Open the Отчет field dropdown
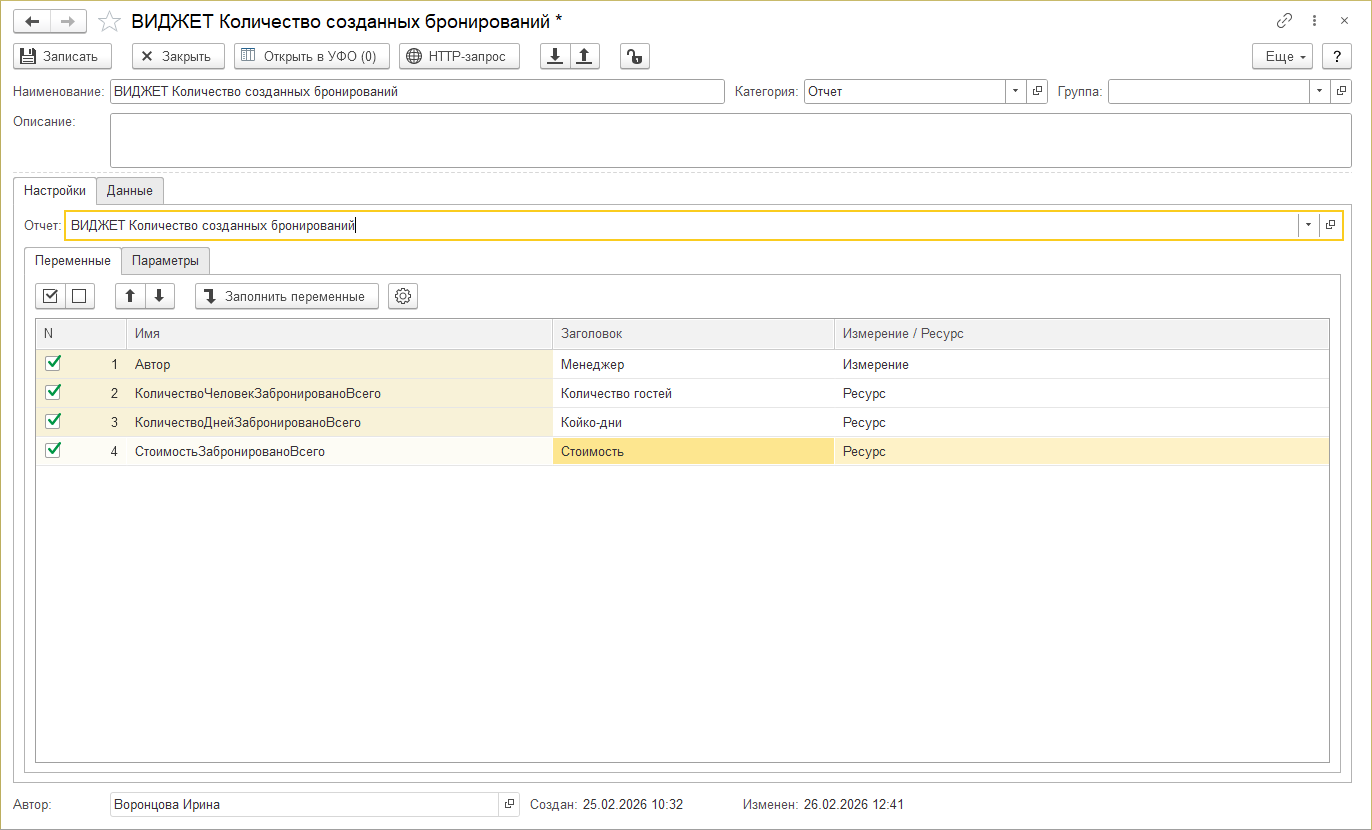The width and height of the screenshot is (1372, 830). [x=1307, y=225]
